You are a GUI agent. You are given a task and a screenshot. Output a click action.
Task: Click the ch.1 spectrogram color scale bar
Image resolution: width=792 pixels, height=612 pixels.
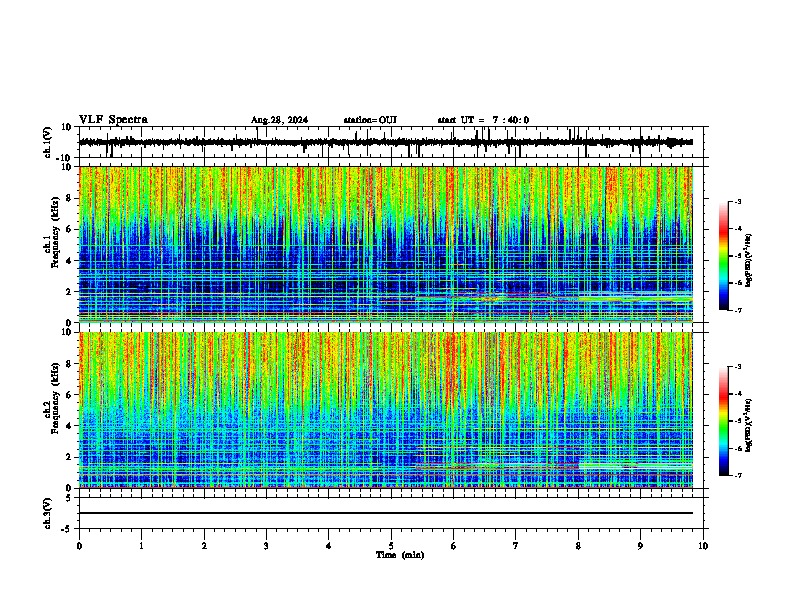[x=723, y=256]
